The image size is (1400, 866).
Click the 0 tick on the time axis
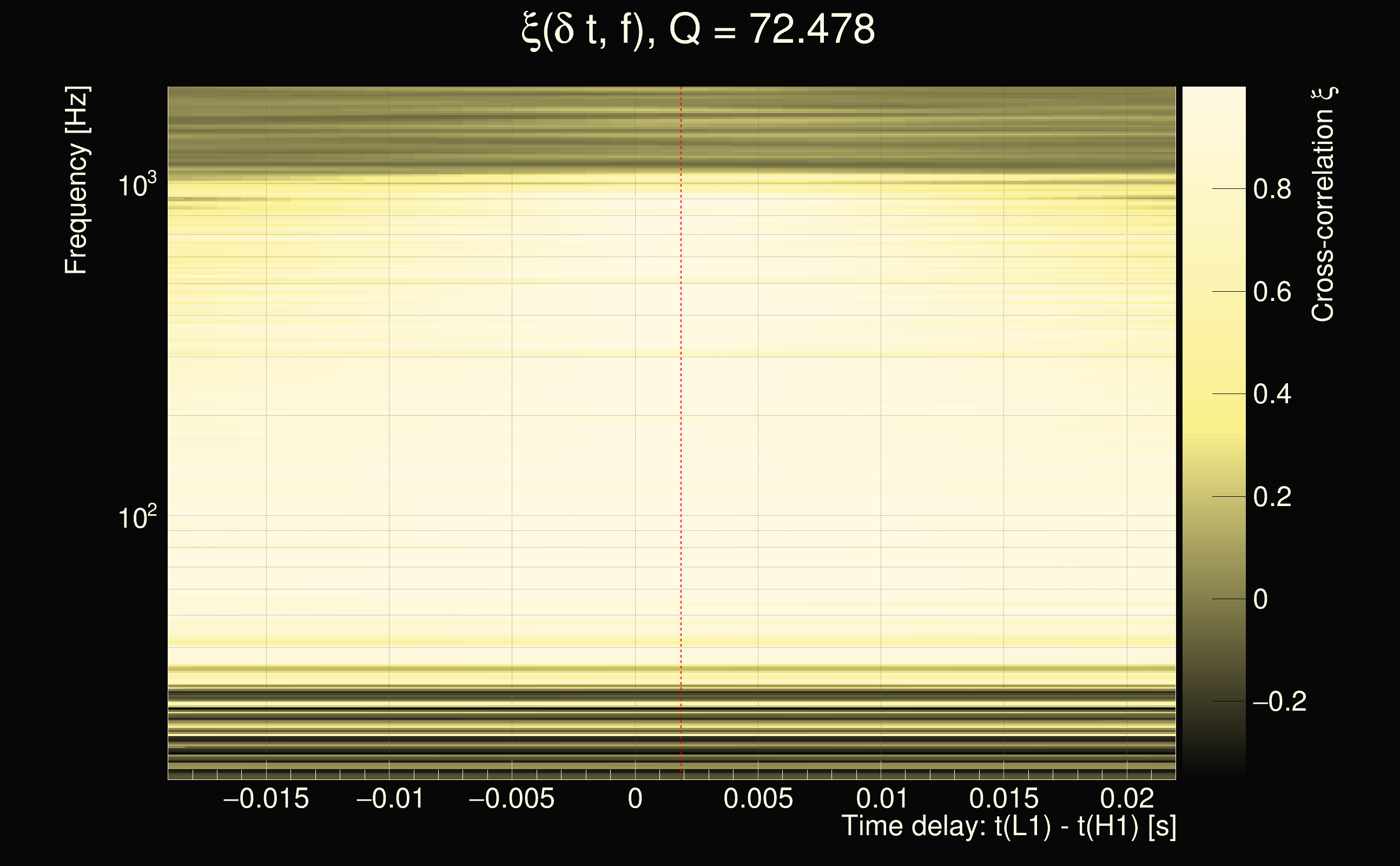tap(635, 799)
